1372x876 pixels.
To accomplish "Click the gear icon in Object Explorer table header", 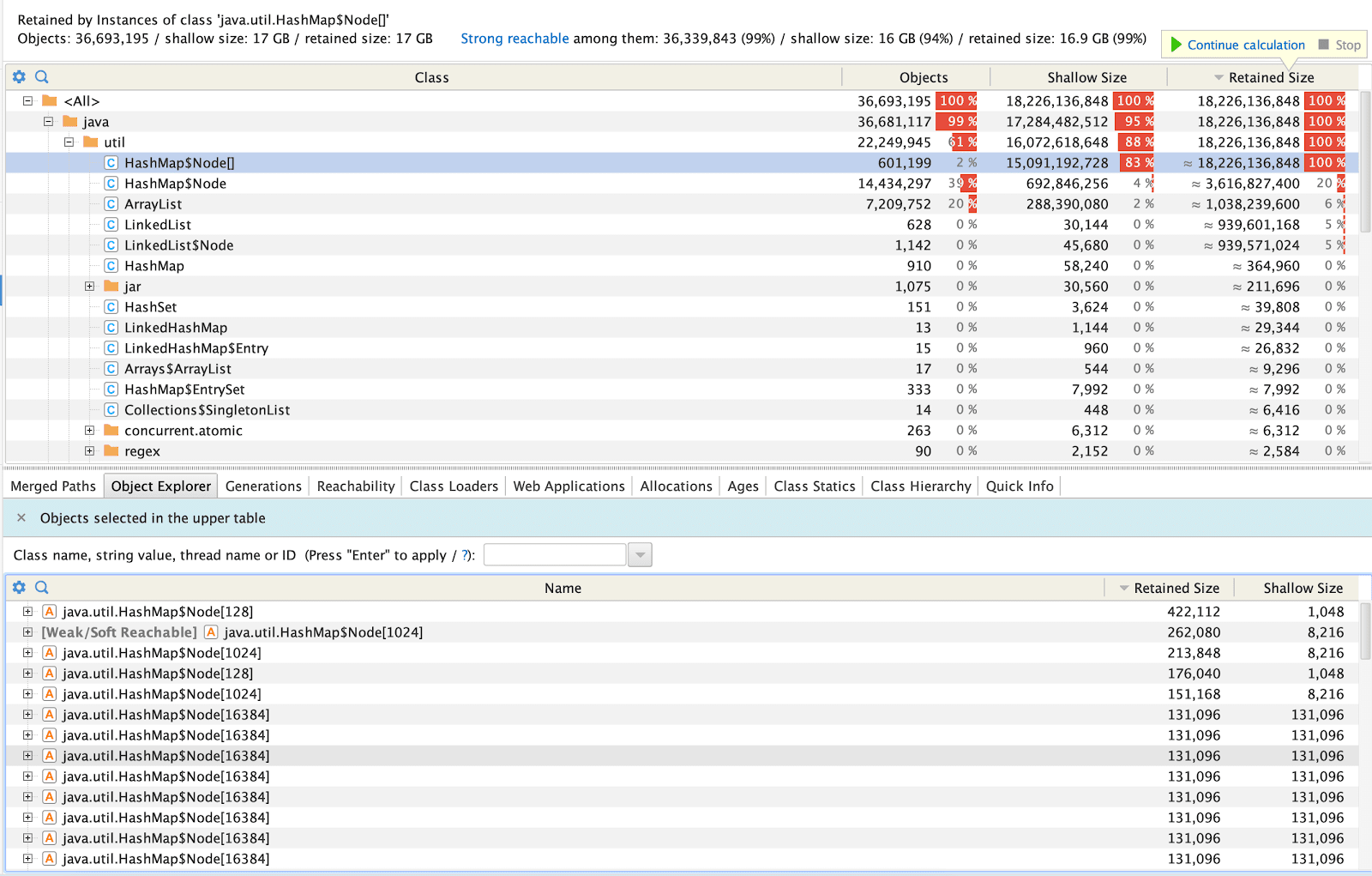I will [x=19, y=588].
